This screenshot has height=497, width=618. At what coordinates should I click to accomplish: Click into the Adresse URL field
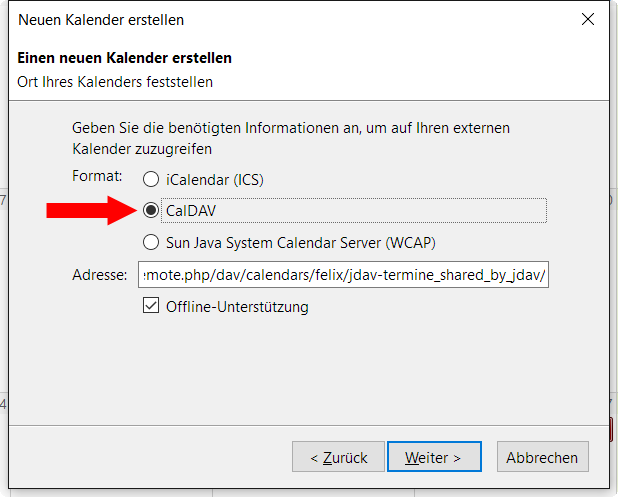click(x=343, y=274)
